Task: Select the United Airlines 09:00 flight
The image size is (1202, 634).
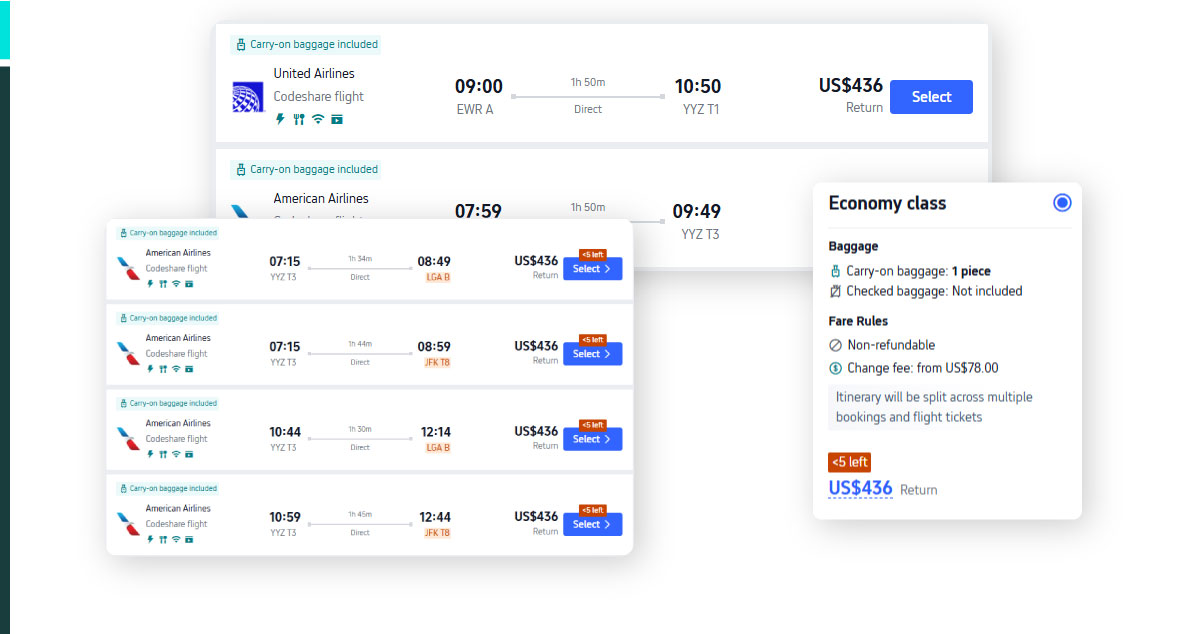Action: pos(931,97)
